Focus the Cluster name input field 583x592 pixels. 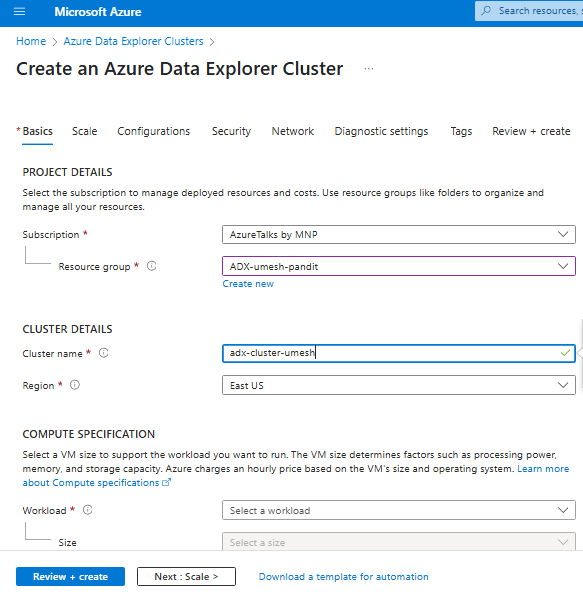pyautogui.click(x=399, y=353)
